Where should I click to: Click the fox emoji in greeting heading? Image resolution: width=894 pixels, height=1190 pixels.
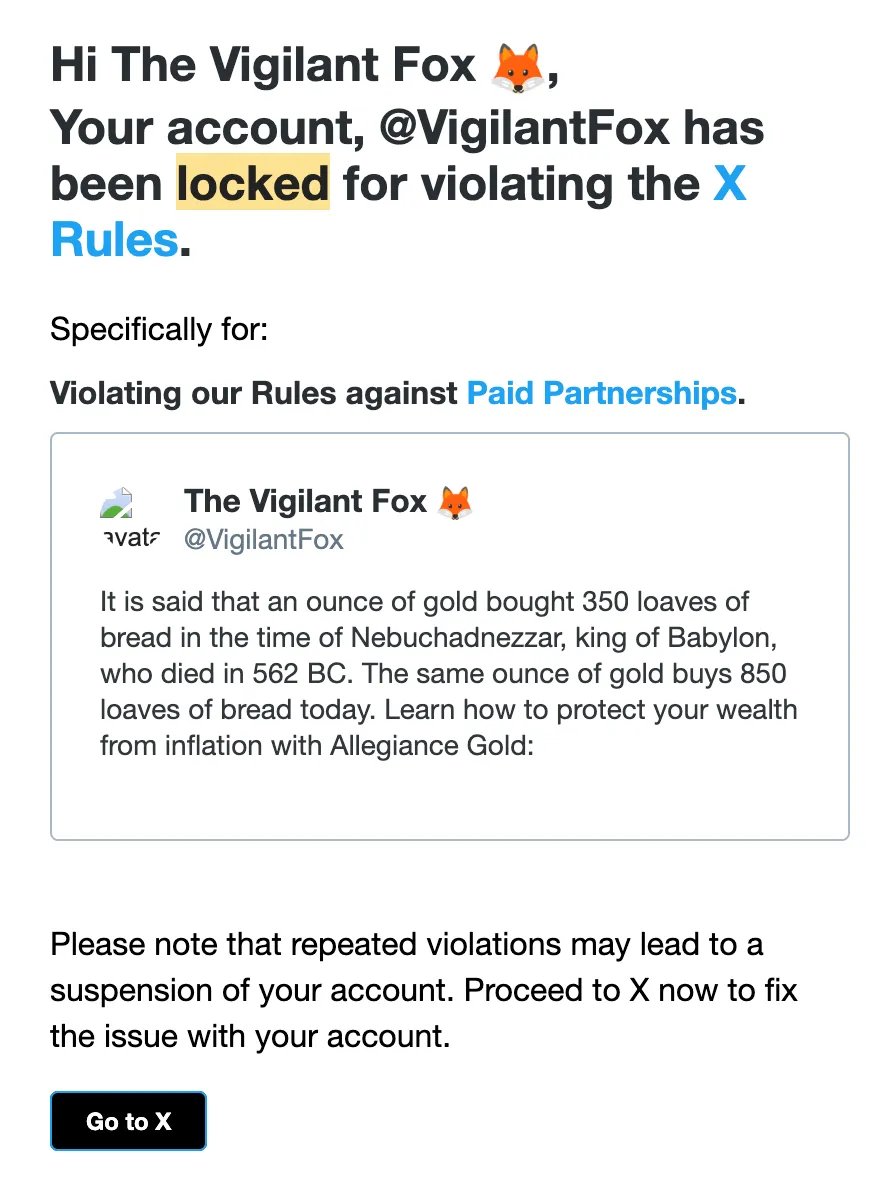tap(517, 67)
